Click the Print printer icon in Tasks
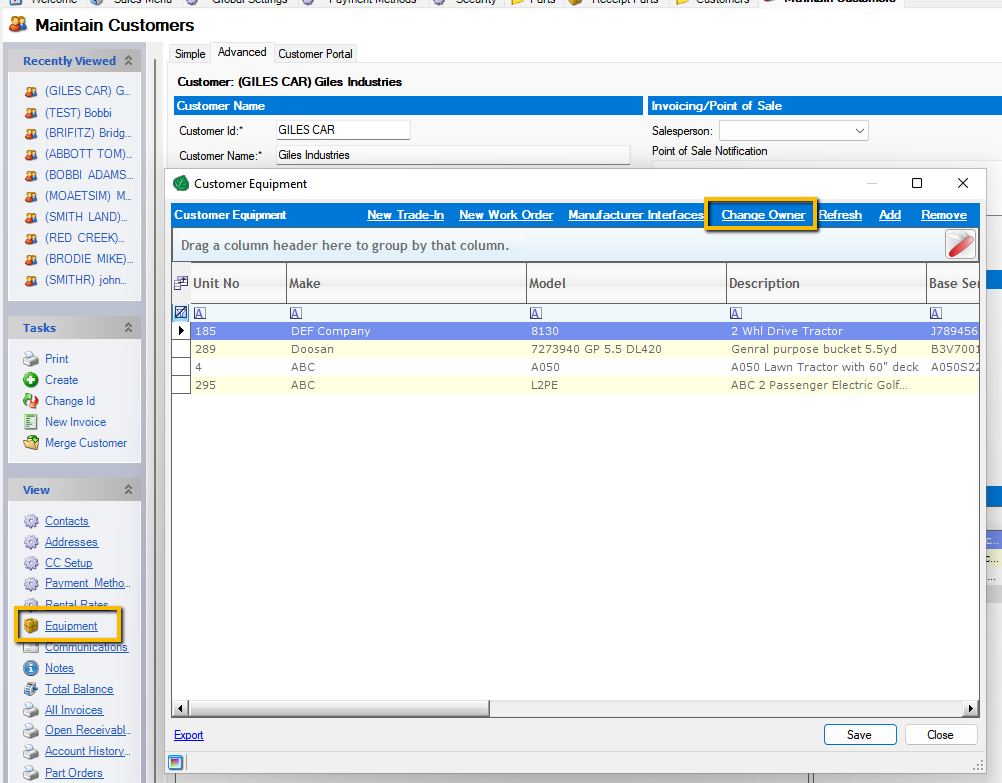The height and width of the screenshot is (783, 1002). pos(31,359)
